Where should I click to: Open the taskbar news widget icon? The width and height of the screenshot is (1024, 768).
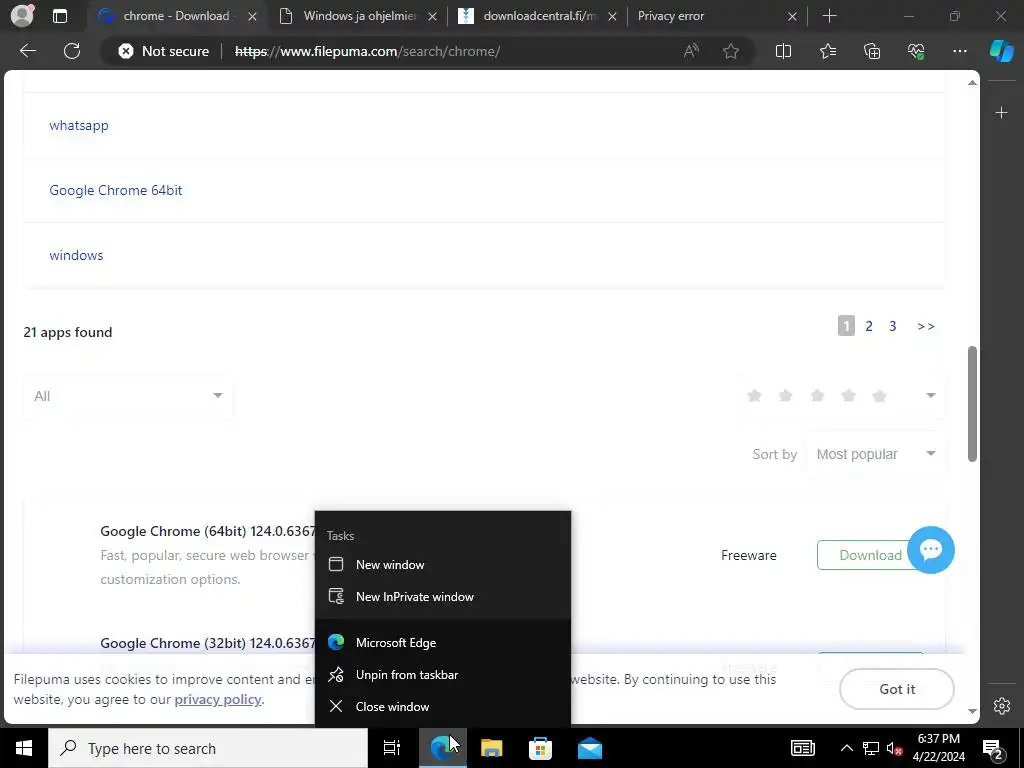803,748
